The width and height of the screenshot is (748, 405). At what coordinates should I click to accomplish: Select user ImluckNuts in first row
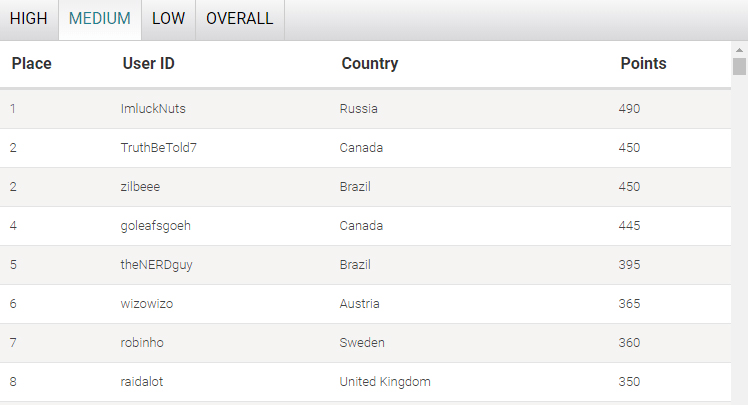(x=153, y=109)
